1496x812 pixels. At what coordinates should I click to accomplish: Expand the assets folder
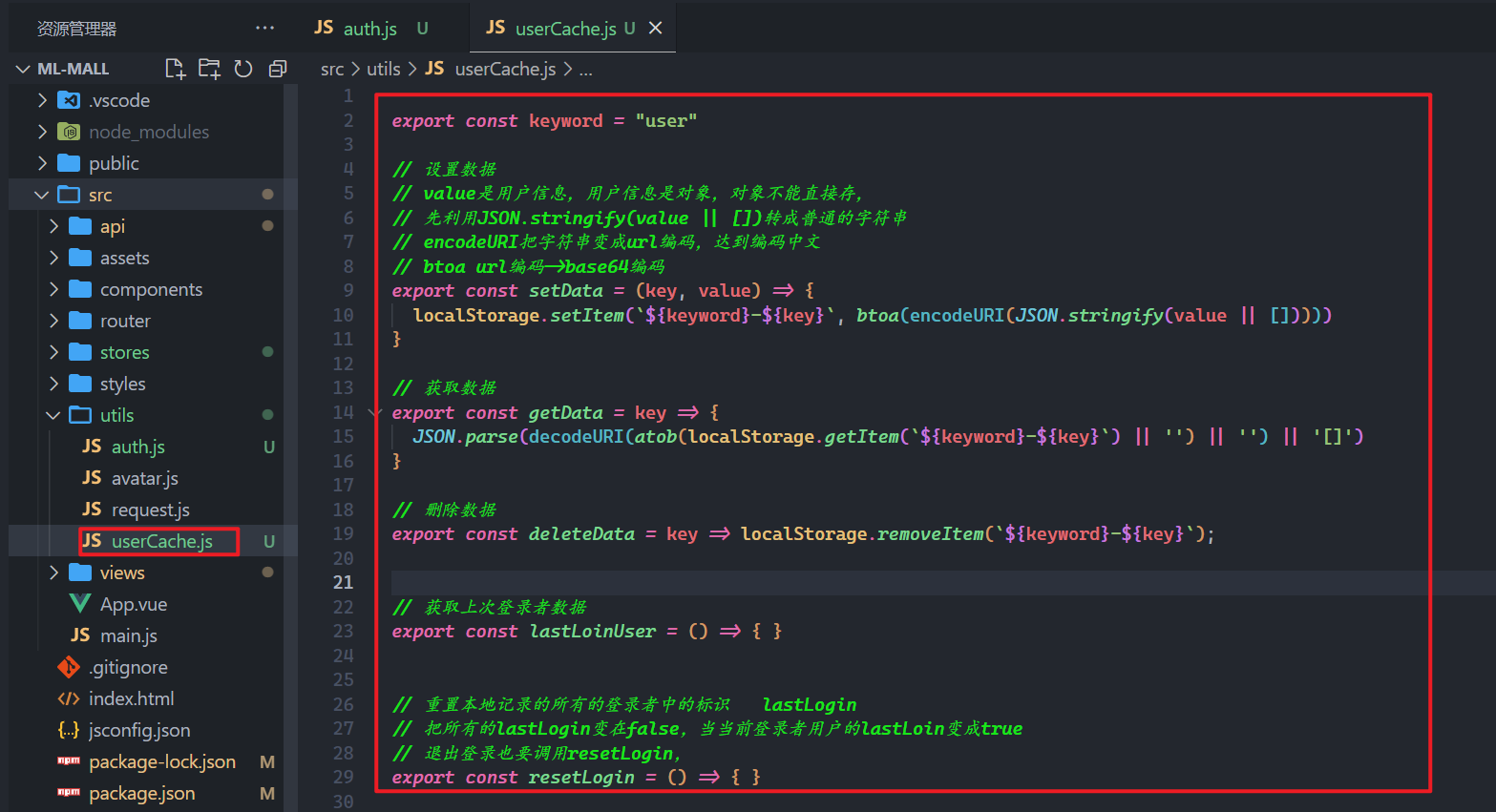click(x=53, y=258)
